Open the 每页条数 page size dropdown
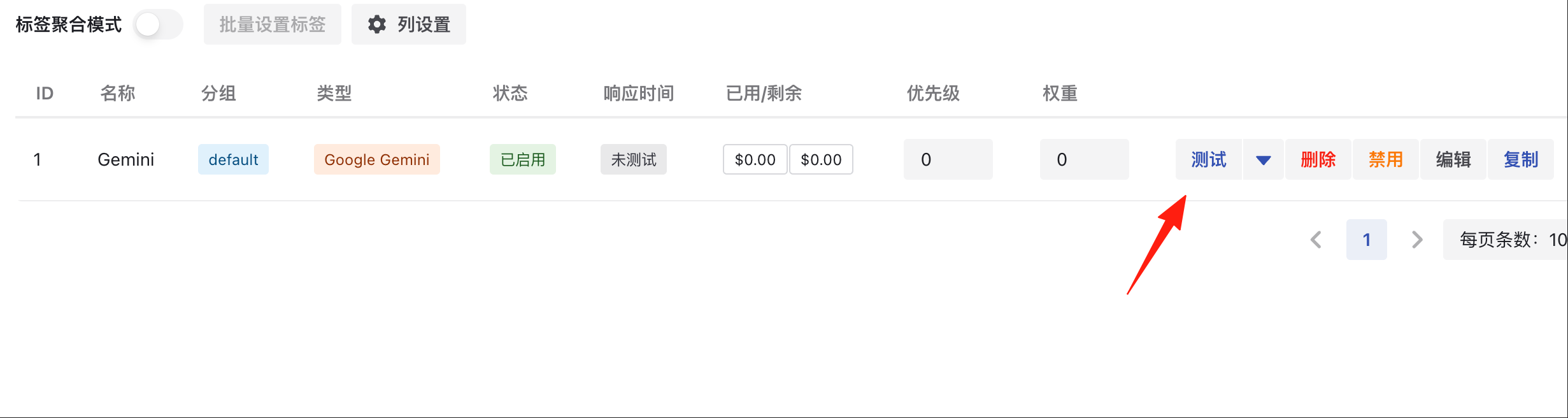The width and height of the screenshot is (1568, 418). point(1506,240)
